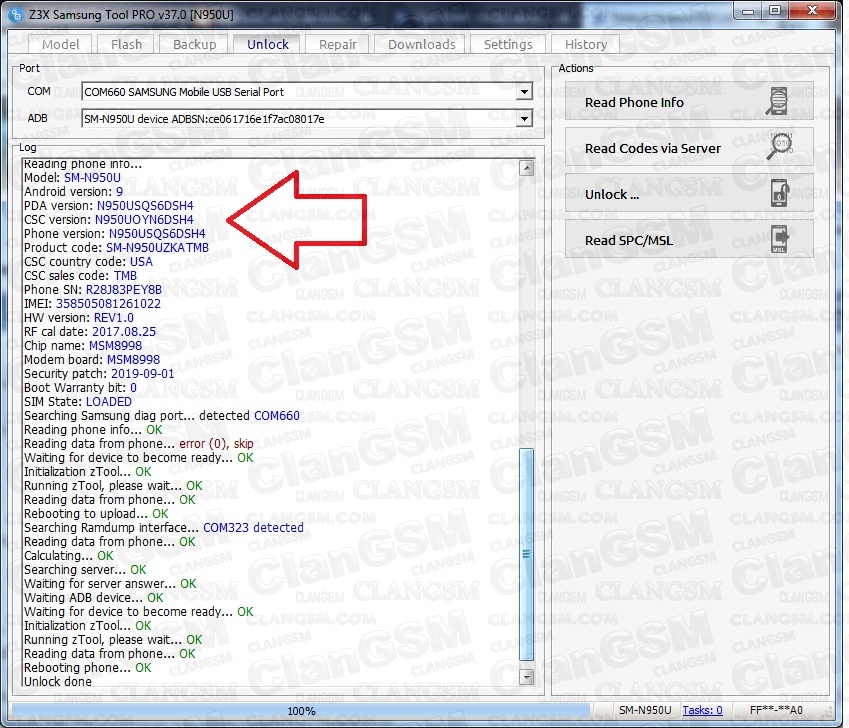Image resolution: width=849 pixels, height=728 pixels.
Task: Click the IMEI value 358505081261022
Action: pos(108,304)
